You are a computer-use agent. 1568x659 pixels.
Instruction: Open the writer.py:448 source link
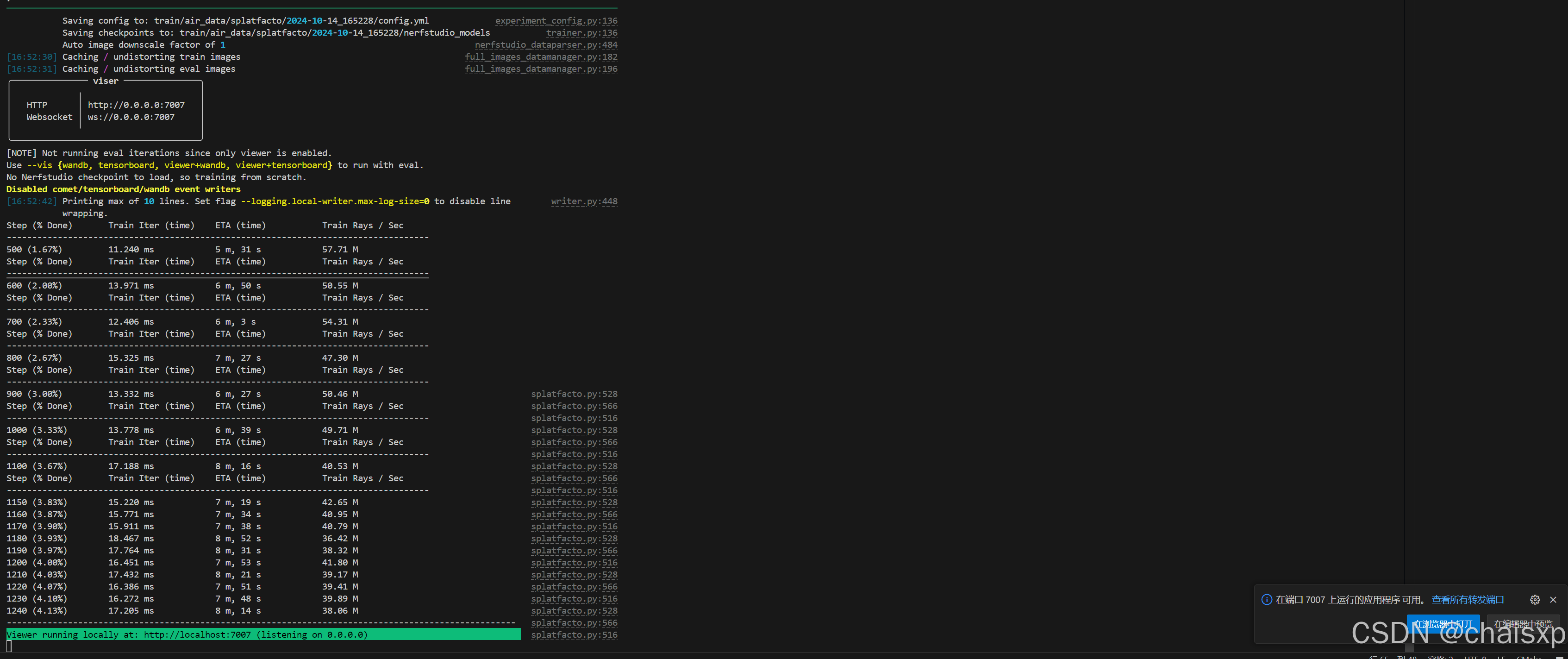584,201
